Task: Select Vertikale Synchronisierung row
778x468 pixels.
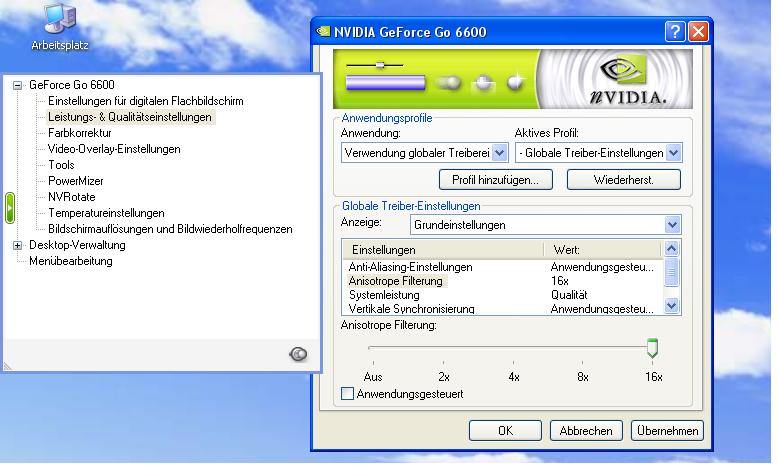Action: point(503,309)
